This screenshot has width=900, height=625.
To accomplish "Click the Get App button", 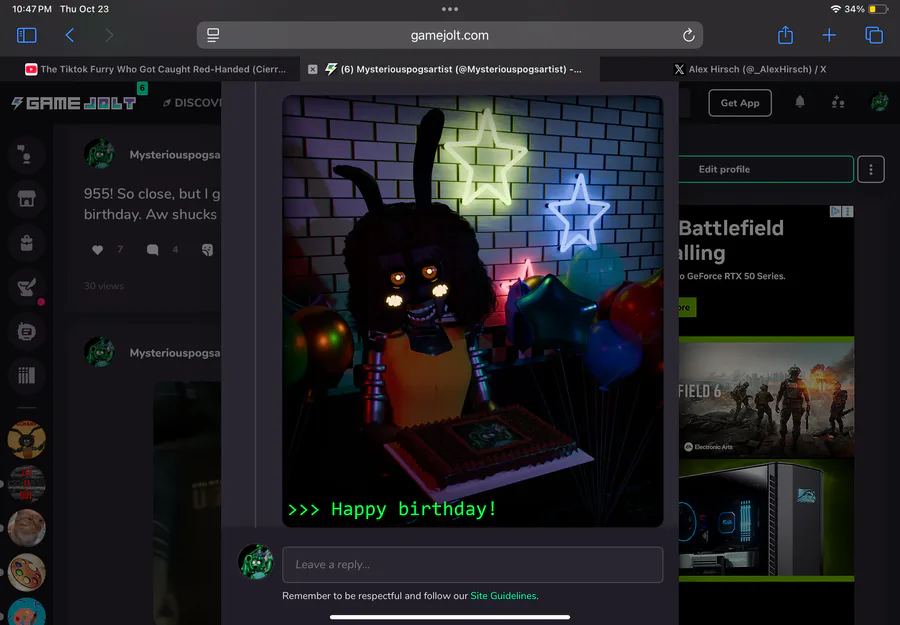I will pos(740,103).
